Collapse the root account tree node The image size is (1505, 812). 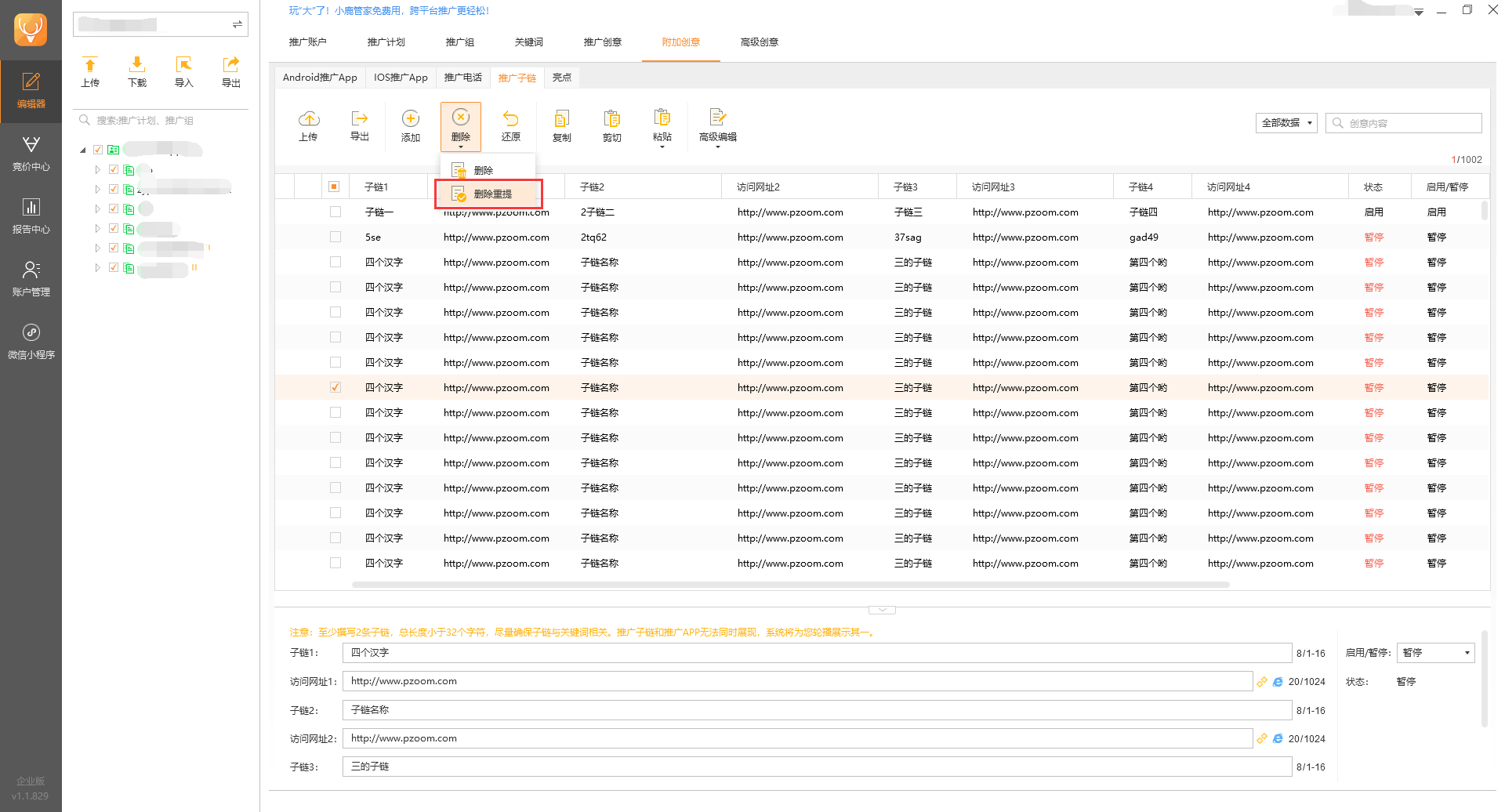[x=83, y=150]
